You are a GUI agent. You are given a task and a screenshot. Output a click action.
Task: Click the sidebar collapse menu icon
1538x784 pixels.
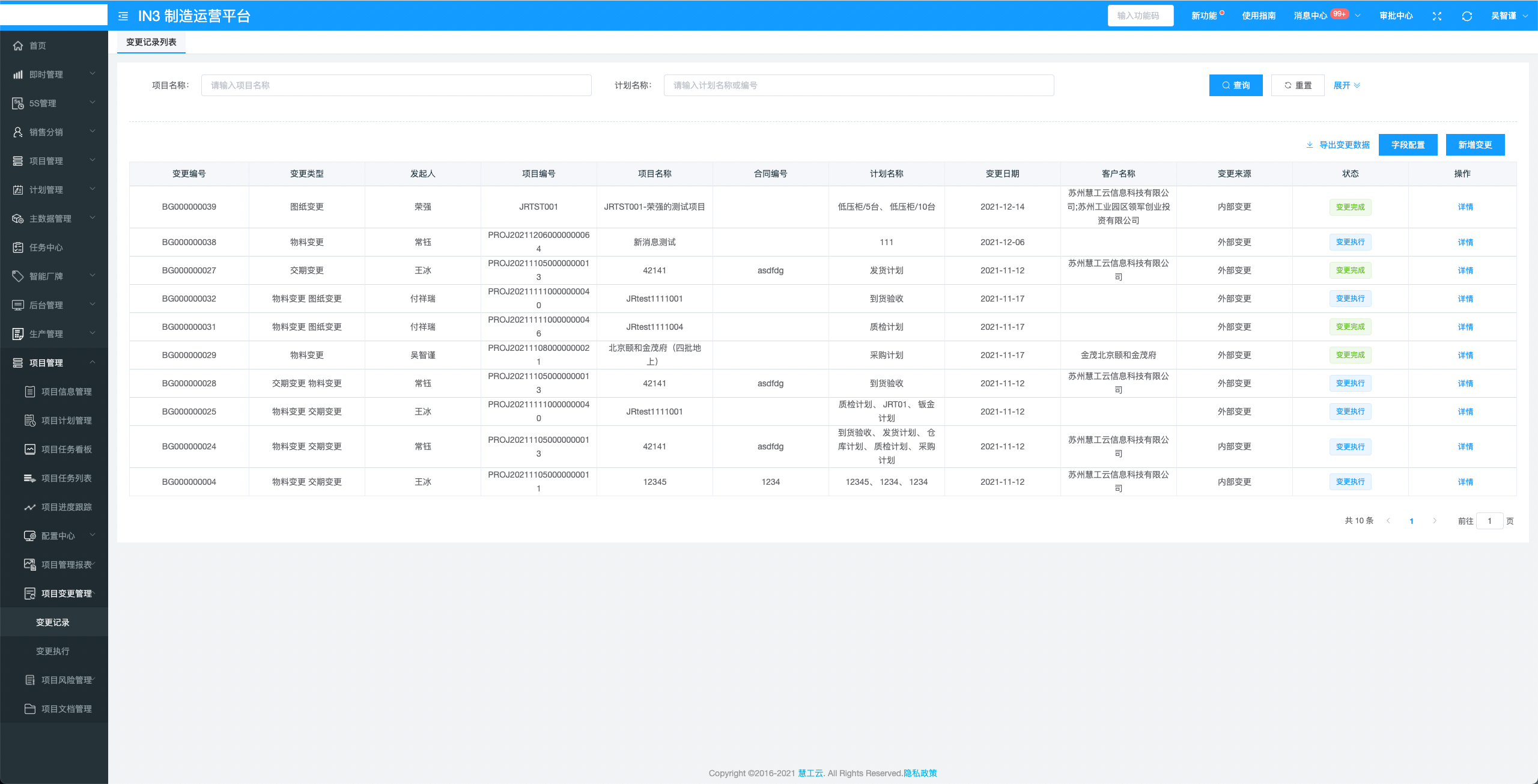(x=123, y=16)
